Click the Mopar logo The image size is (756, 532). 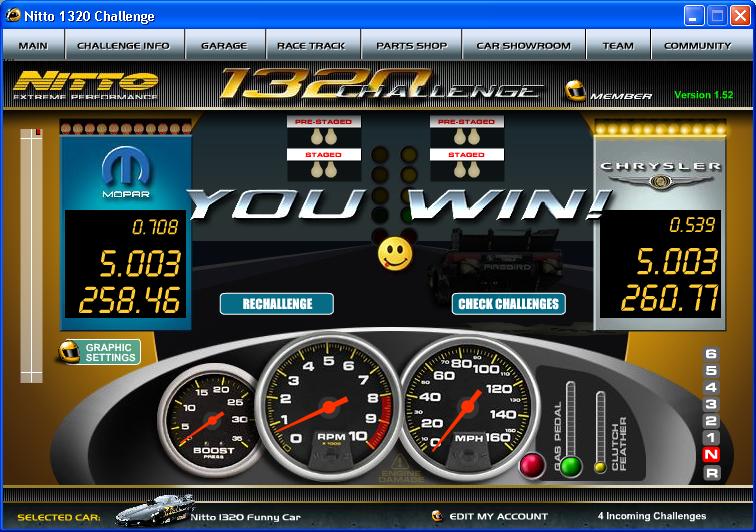coord(126,172)
